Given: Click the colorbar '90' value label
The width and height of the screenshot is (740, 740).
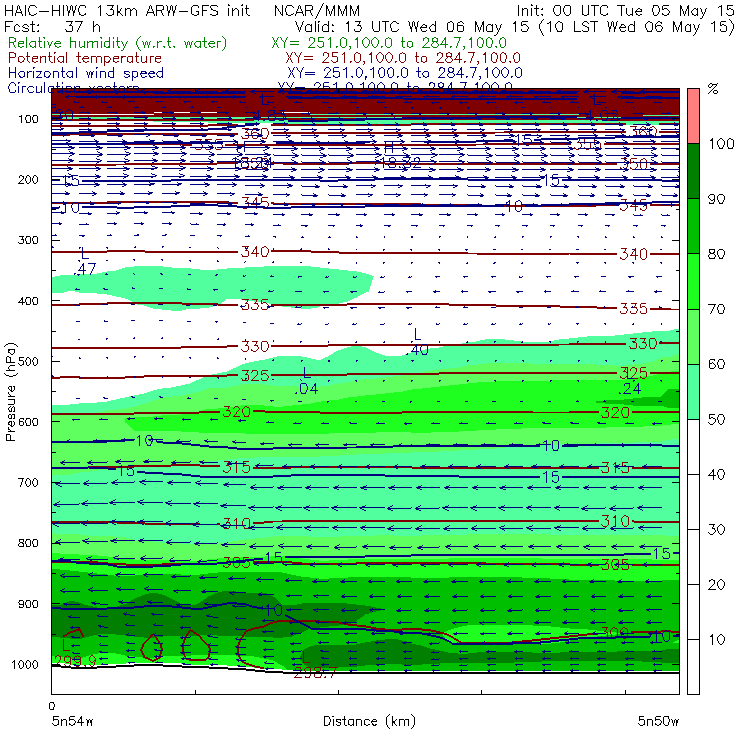Looking at the screenshot, I should click(716, 199).
